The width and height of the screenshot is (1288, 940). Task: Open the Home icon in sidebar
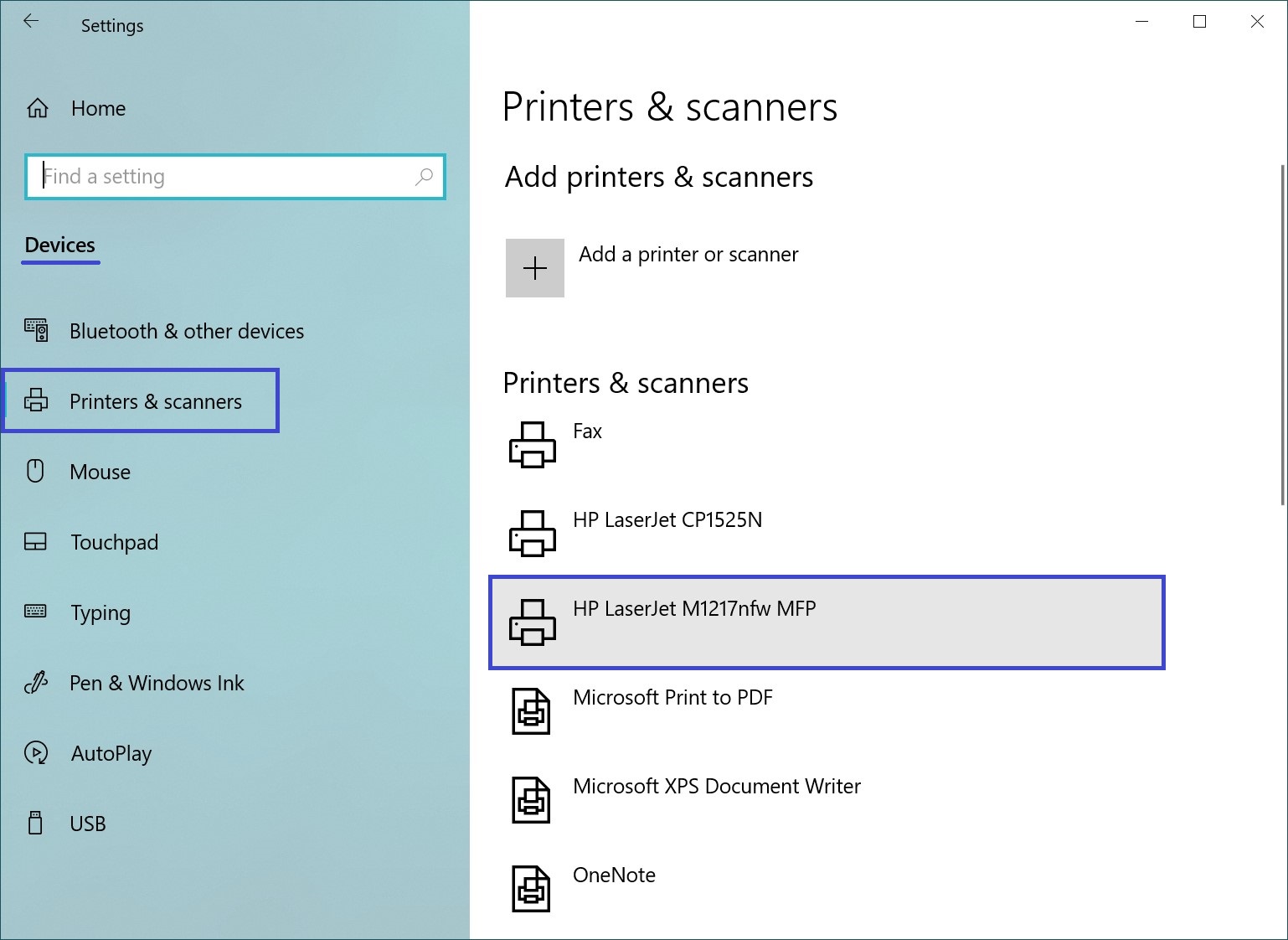point(38,108)
